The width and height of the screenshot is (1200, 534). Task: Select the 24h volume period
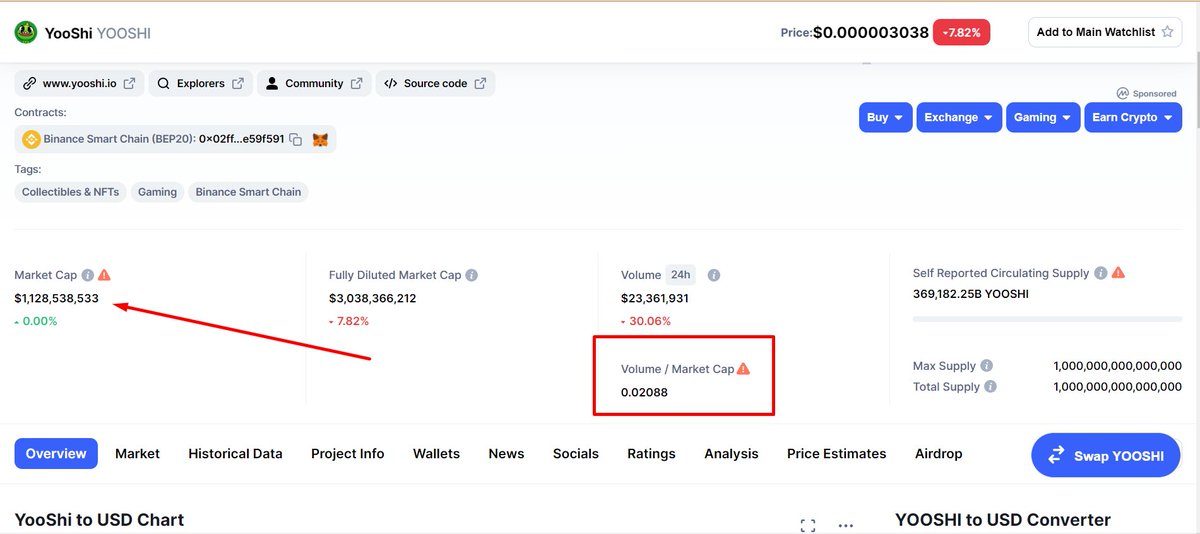(x=681, y=275)
